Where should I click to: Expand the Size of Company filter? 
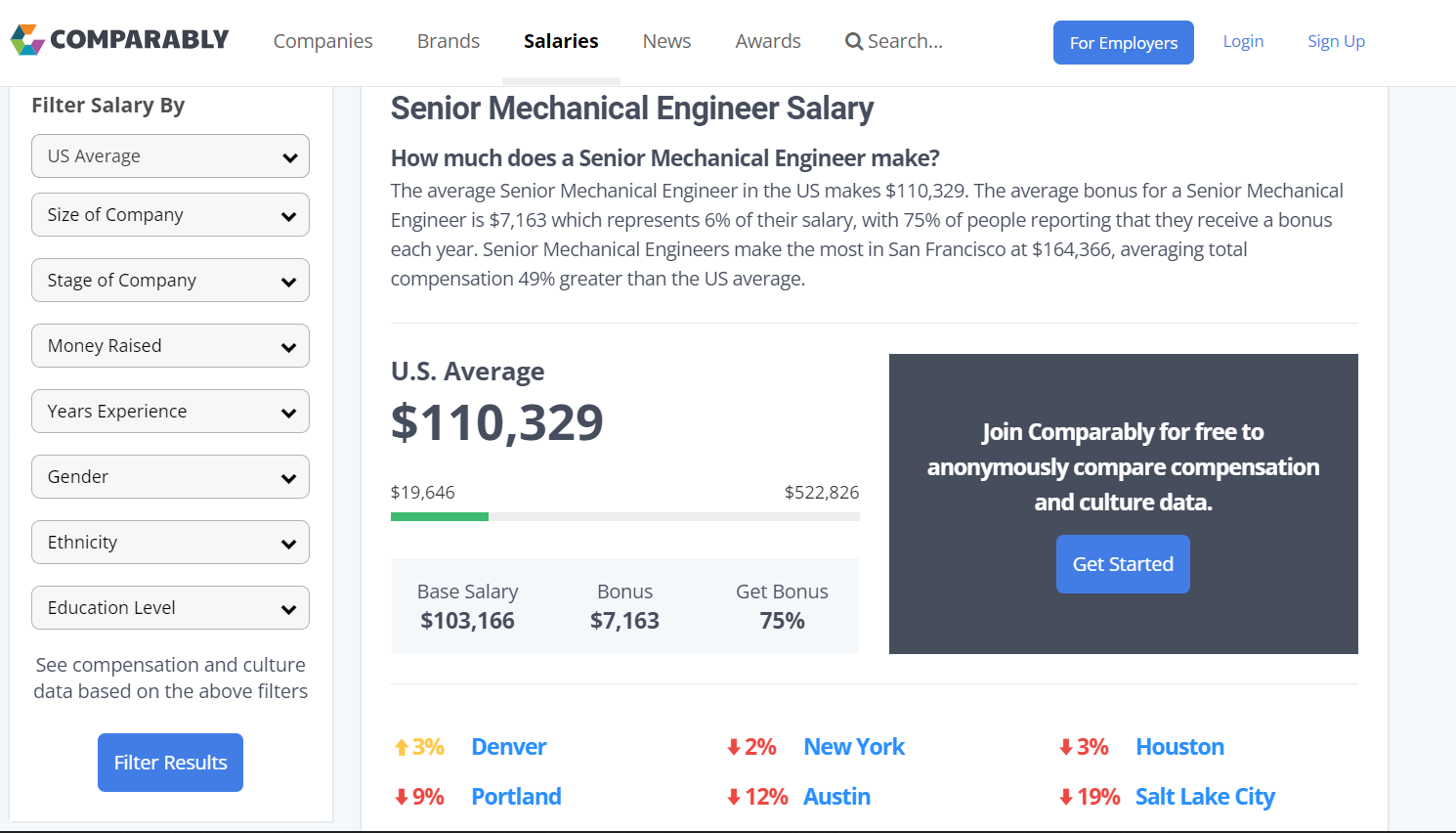tap(170, 215)
